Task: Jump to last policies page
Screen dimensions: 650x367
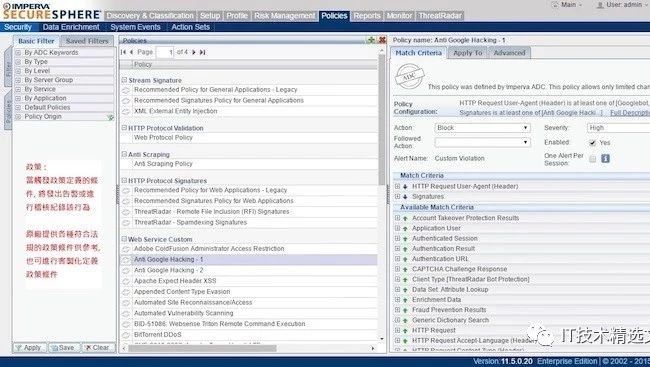Action: click(x=202, y=52)
